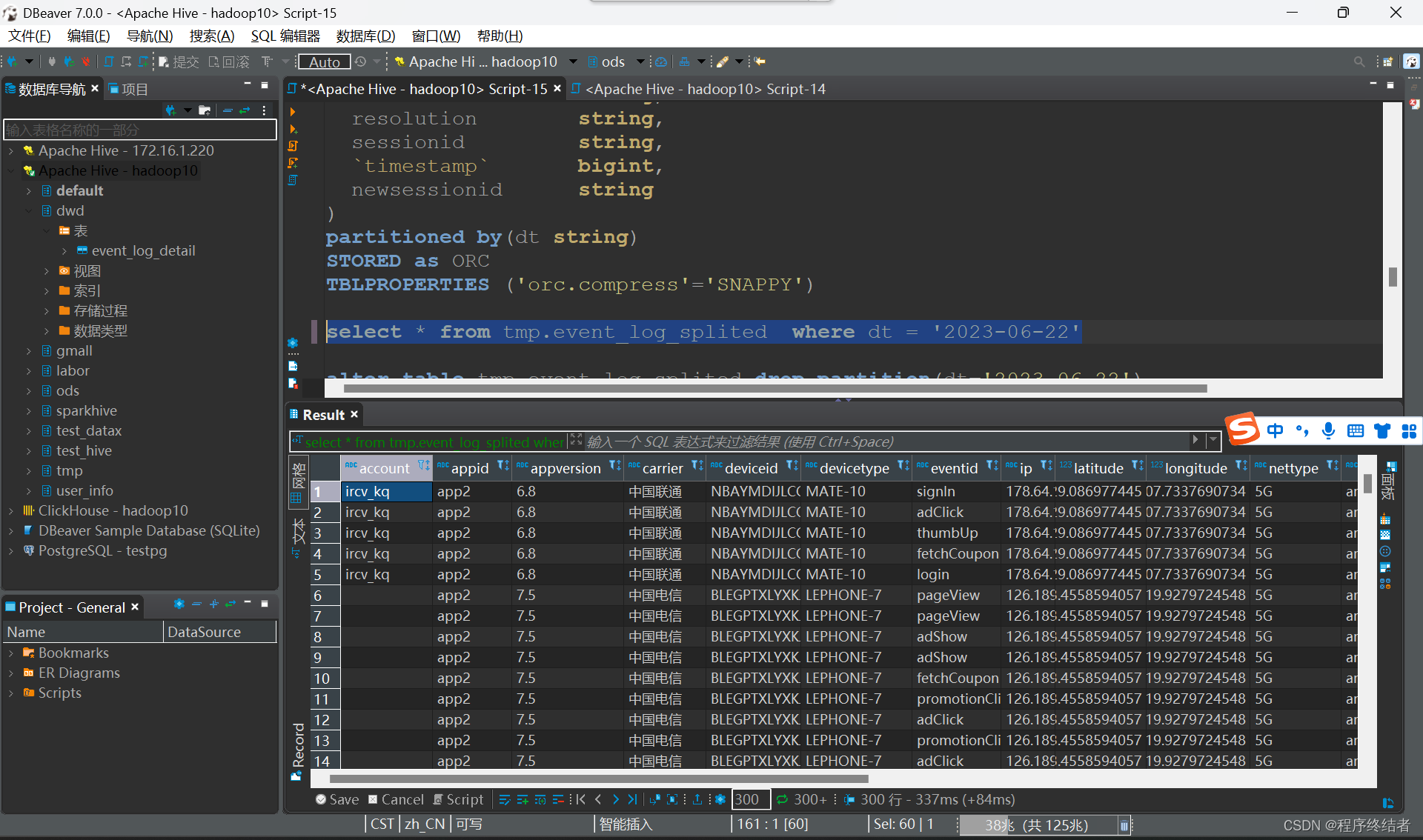
Task: Toggle the Auto commit mode button
Action: click(x=325, y=62)
